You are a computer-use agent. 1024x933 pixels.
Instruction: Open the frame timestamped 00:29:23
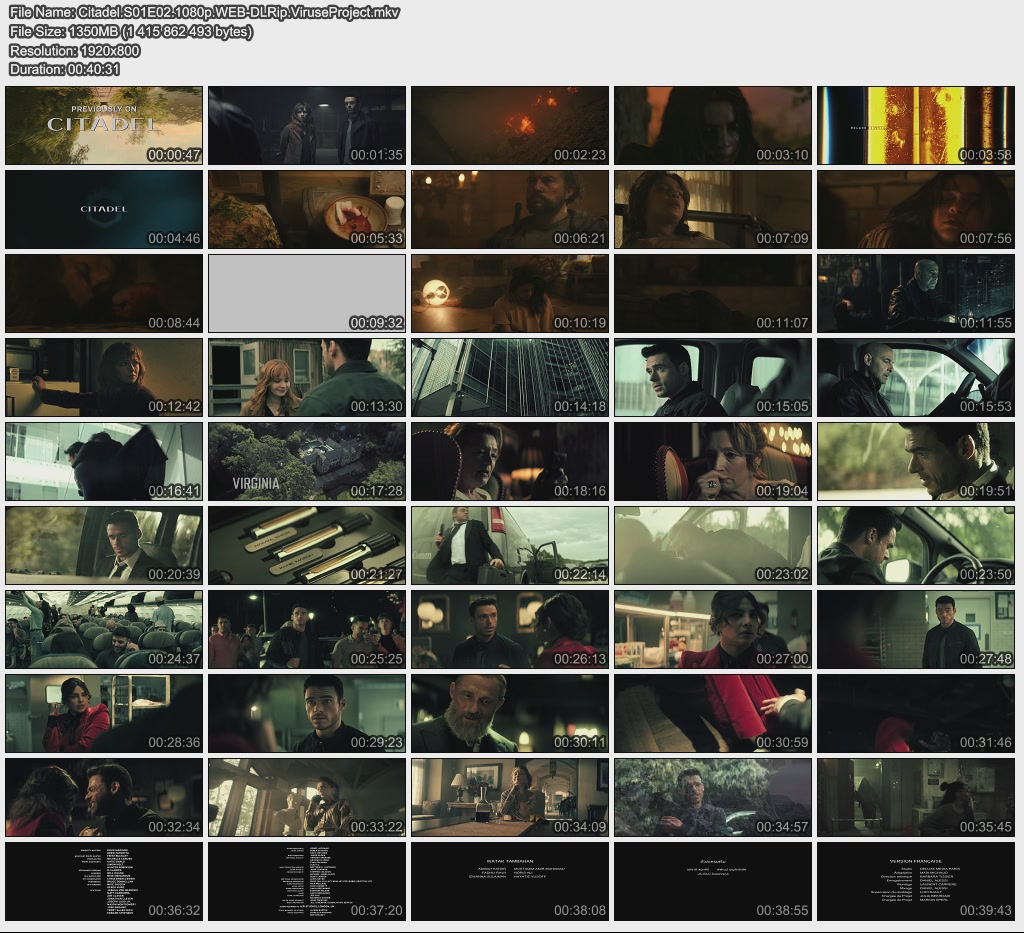click(x=307, y=713)
